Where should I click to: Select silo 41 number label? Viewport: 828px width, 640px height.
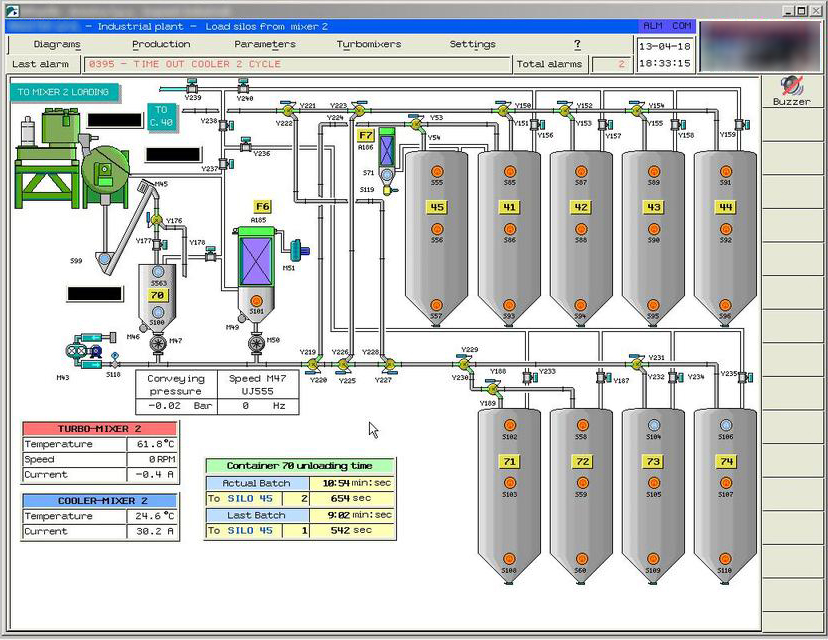click(509, 207)
